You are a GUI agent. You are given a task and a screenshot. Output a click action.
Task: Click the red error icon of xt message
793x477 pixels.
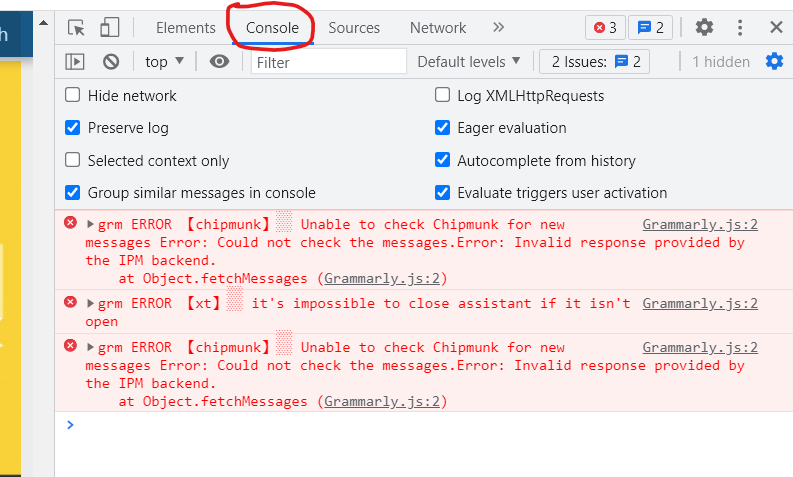(70, 302)
